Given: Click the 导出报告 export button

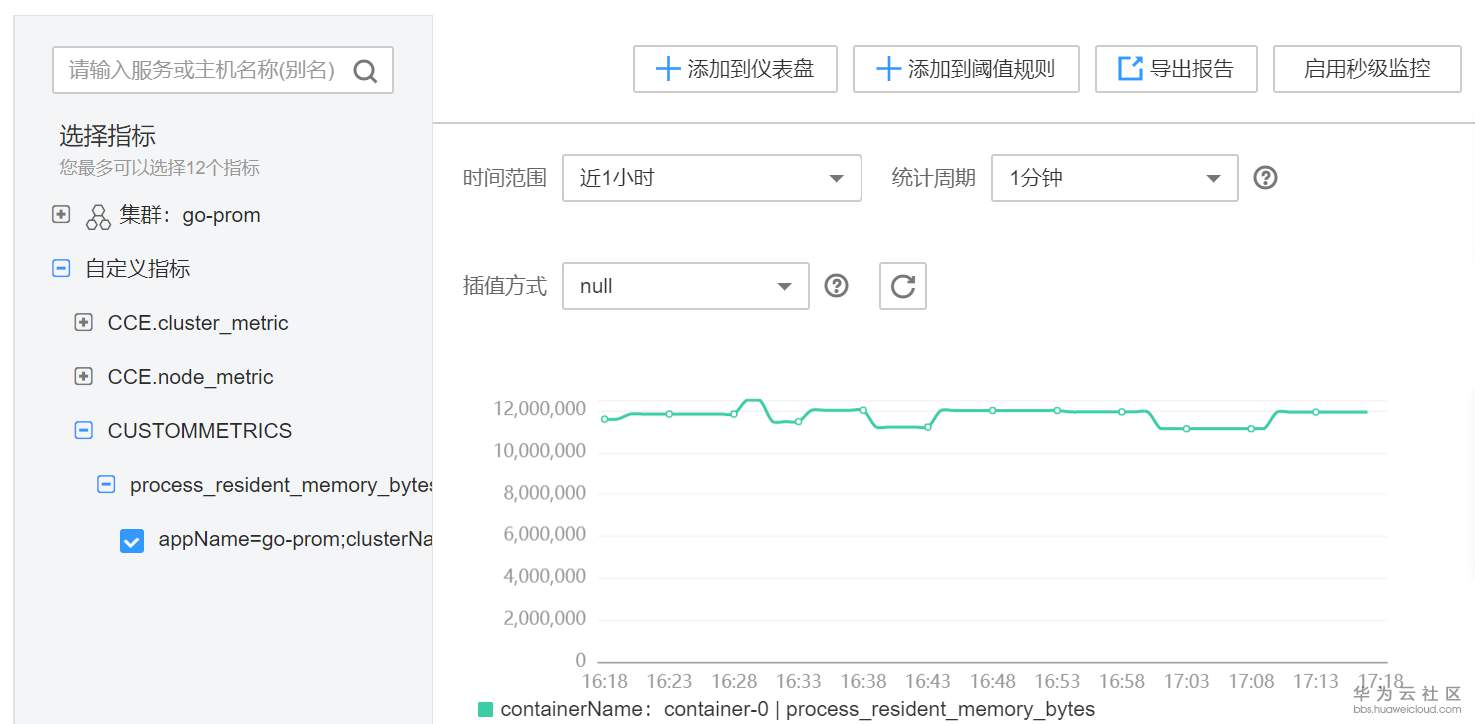Looking at the screenshot, I should 1176,69.
